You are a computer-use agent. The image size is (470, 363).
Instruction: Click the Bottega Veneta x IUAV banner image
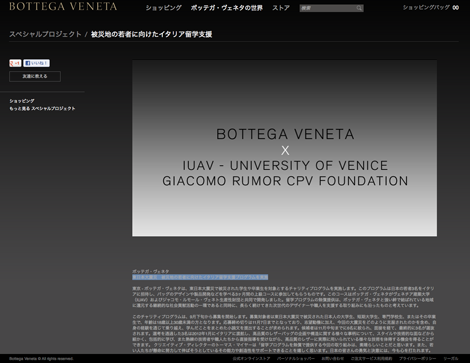(x=284, y=148)
